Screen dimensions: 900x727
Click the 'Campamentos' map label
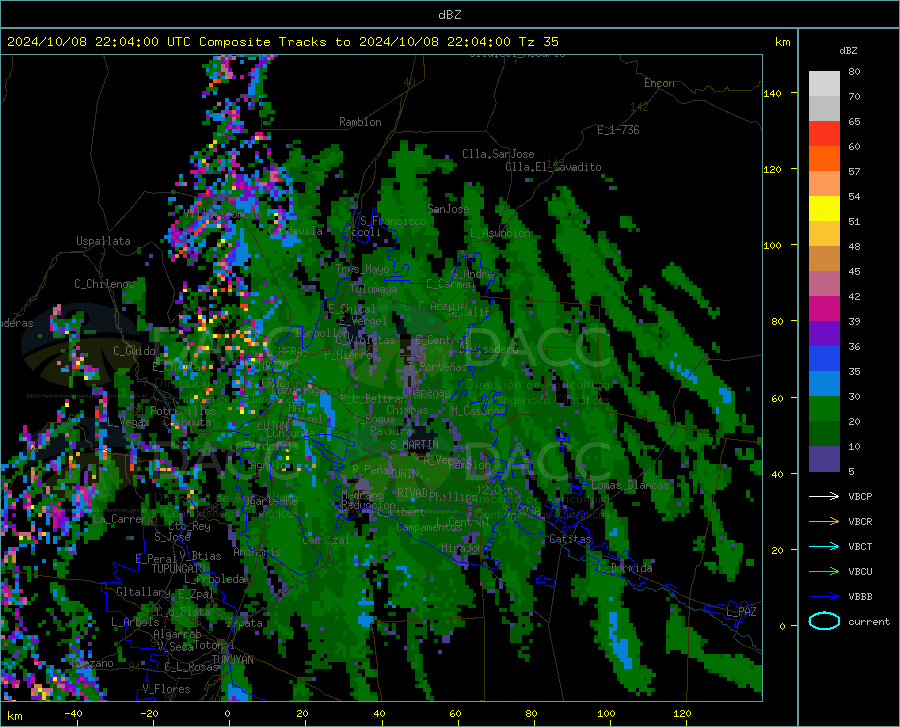[x=427, y=527]
